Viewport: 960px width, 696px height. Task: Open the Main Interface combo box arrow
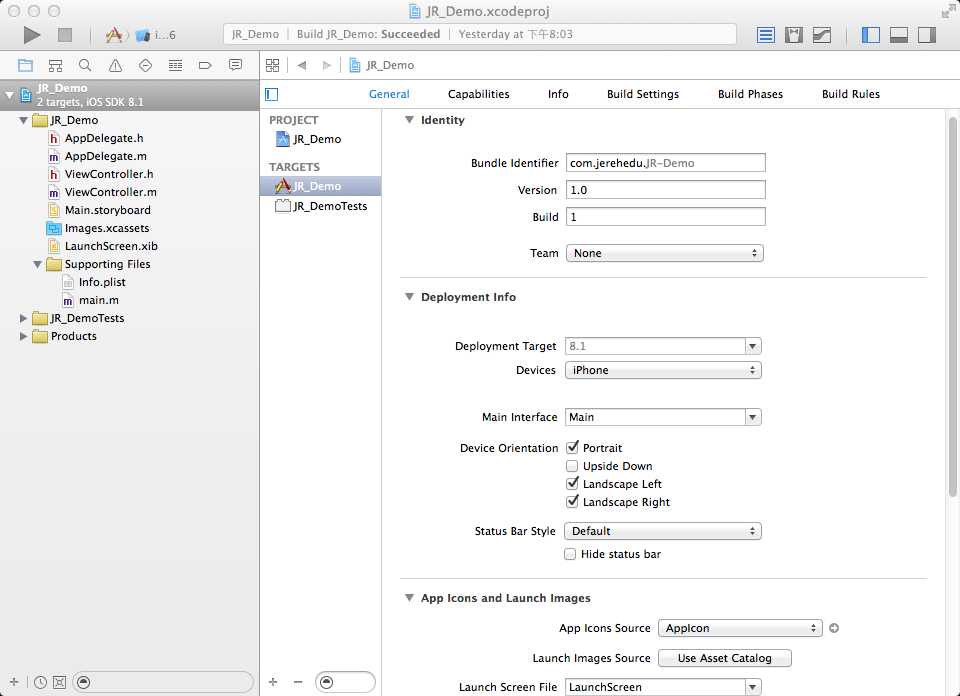click(752, 417)
